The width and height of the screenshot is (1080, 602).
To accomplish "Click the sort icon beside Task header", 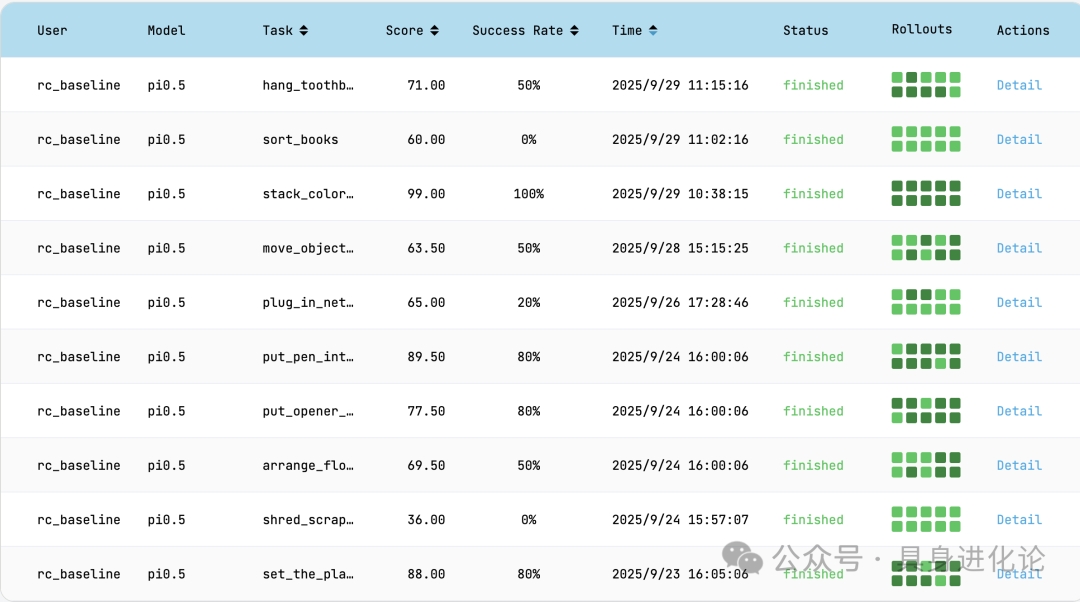I will click(x=304, y=31).
